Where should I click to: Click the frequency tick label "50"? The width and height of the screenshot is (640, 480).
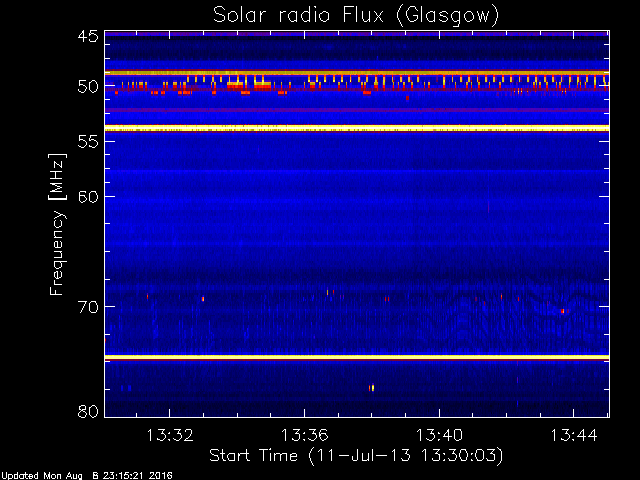click(x=88, y=87)
